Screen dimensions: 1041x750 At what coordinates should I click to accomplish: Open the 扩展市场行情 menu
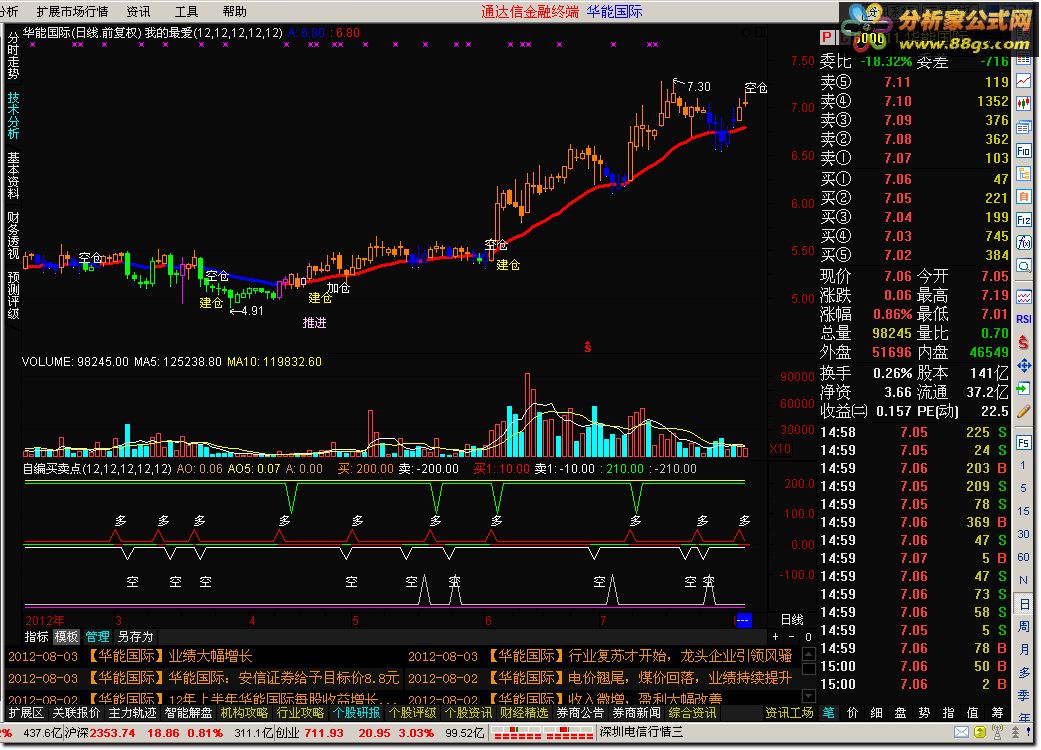coord(72,11)
